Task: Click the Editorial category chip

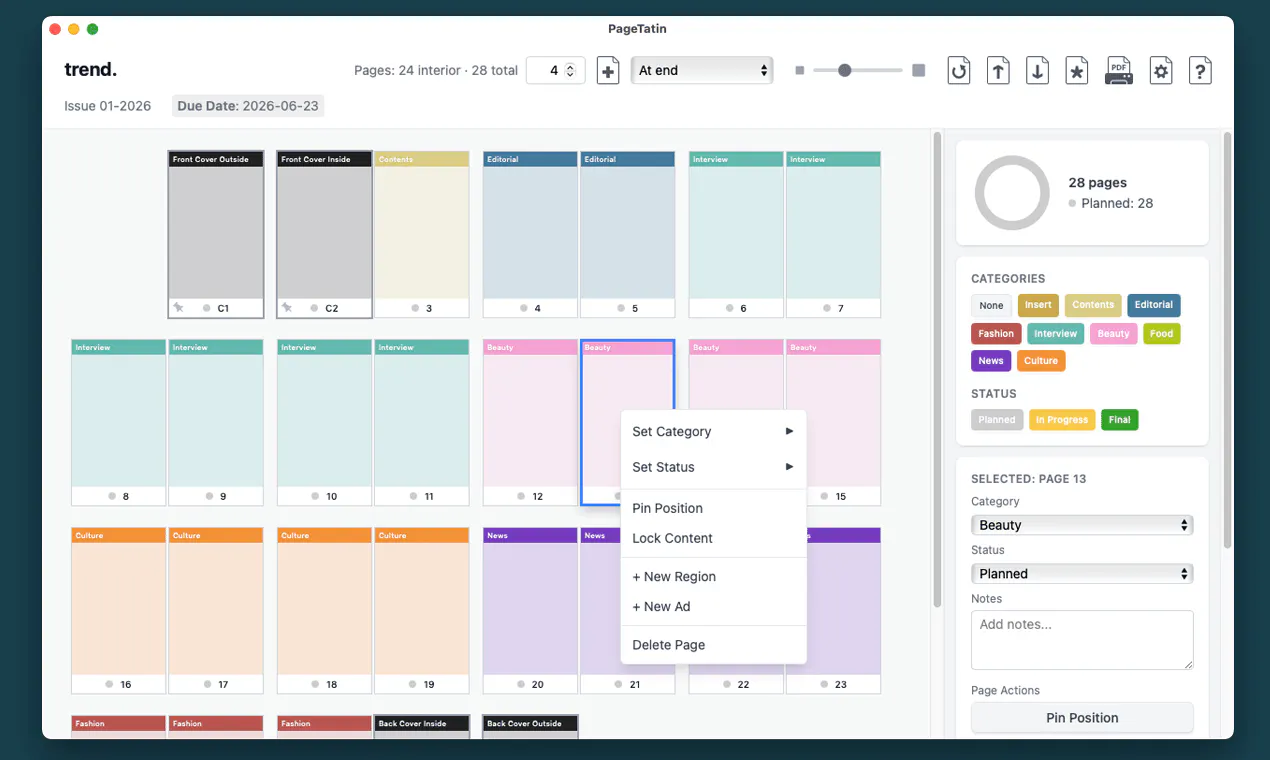Action: 1154,305
